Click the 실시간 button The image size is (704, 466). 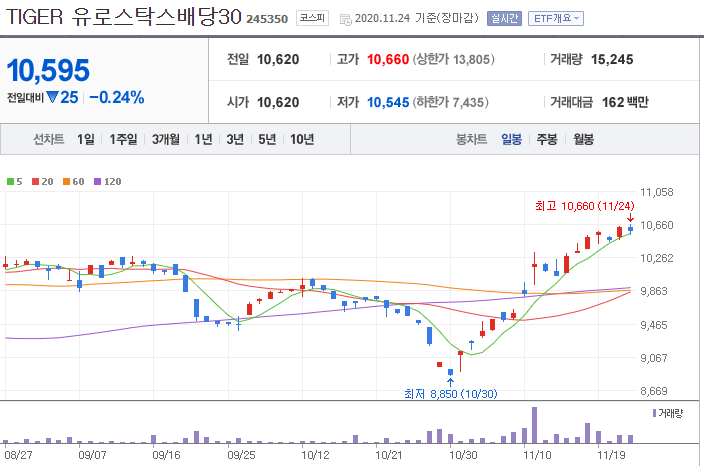click(504, 18)
